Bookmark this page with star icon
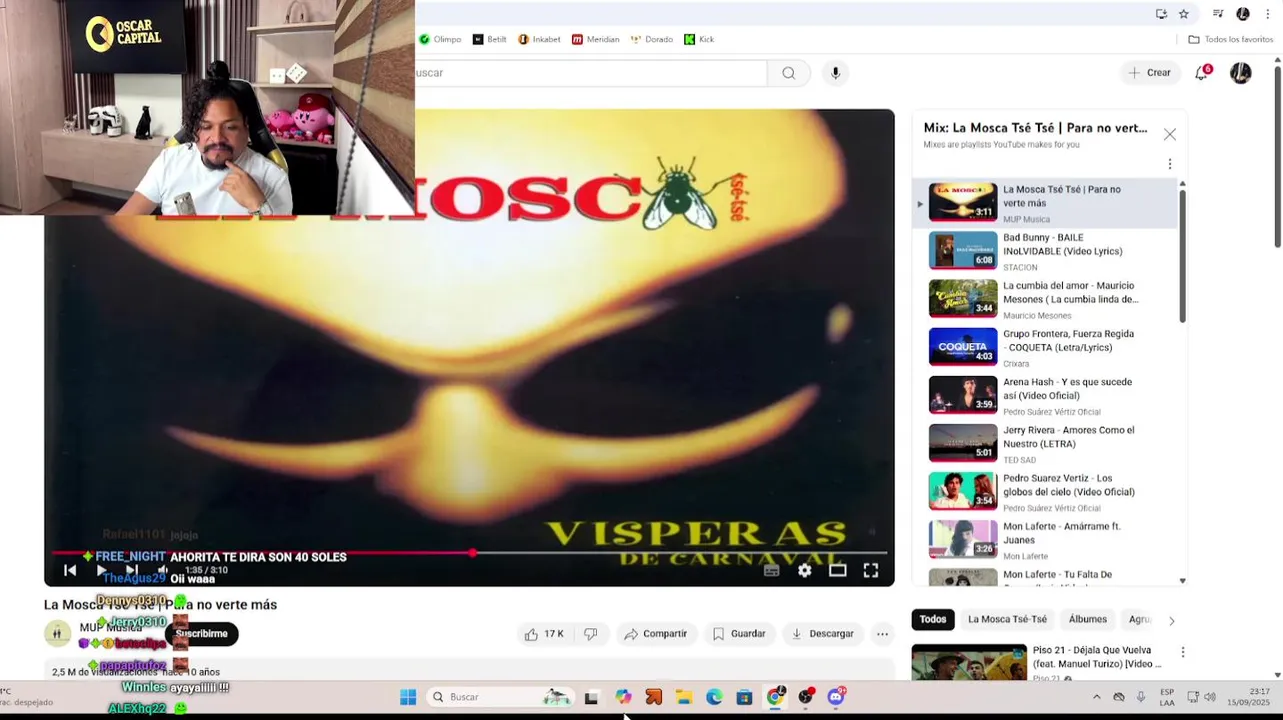This screenshot has height=720, width=1283. 1184,14
